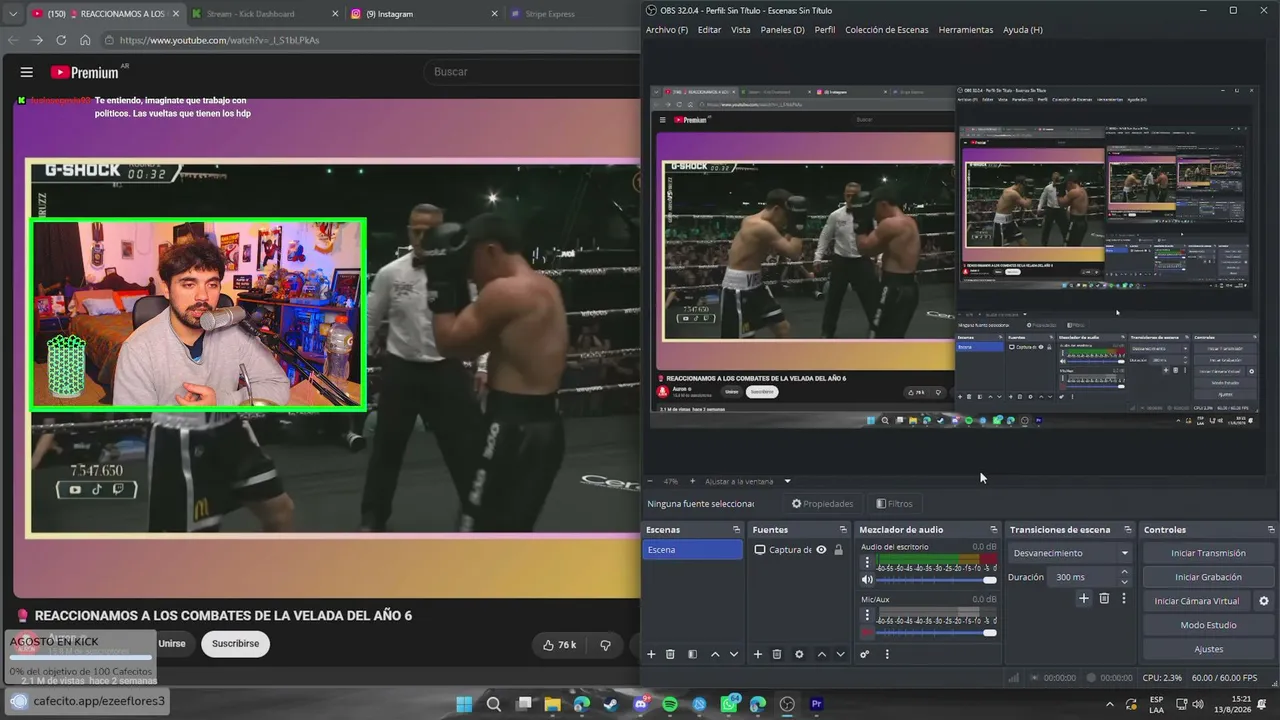
Task: Zoom out preview with minus icon
Action: click(x=650, y=481)
